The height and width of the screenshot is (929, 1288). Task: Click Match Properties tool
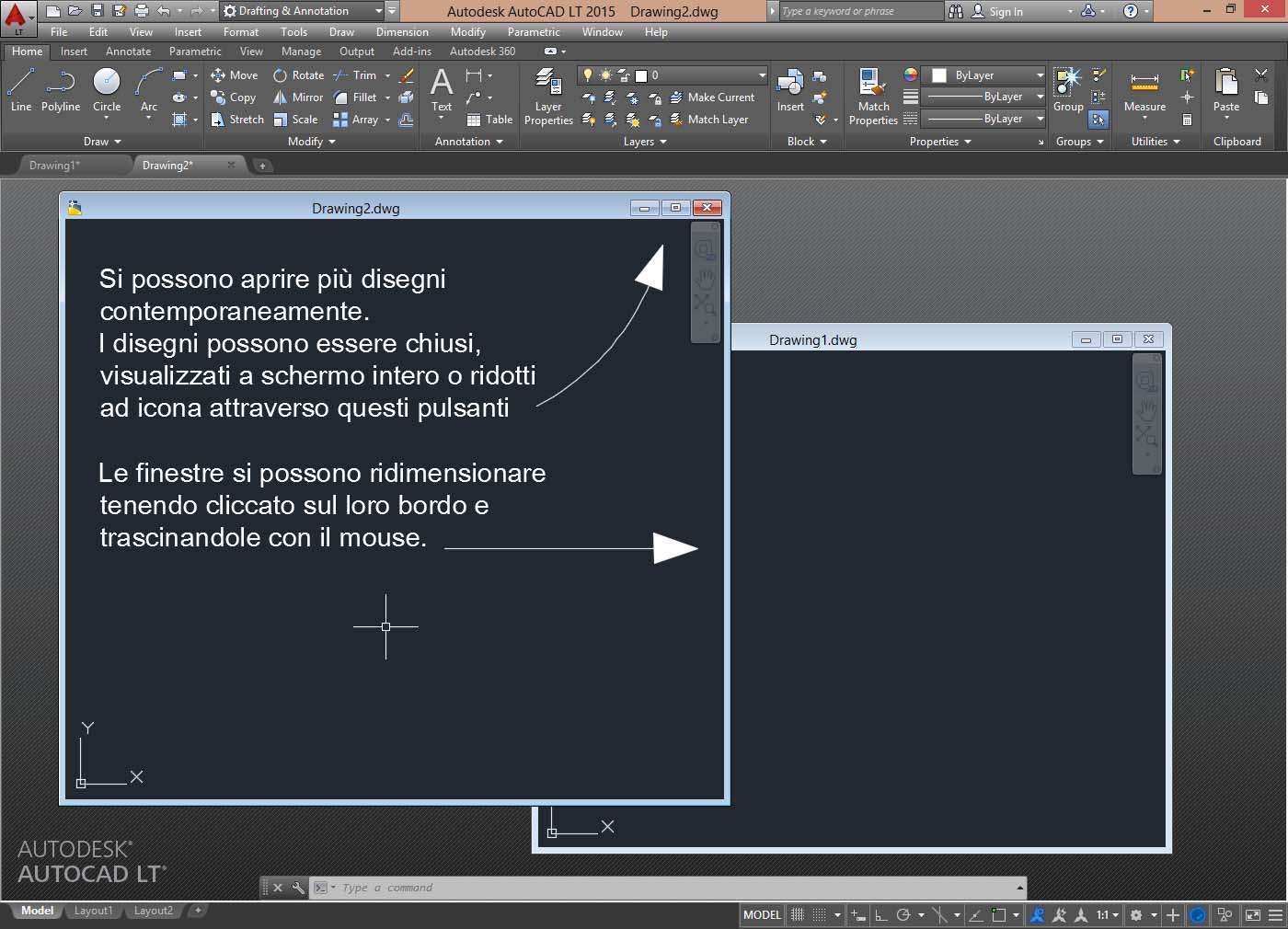873,96
